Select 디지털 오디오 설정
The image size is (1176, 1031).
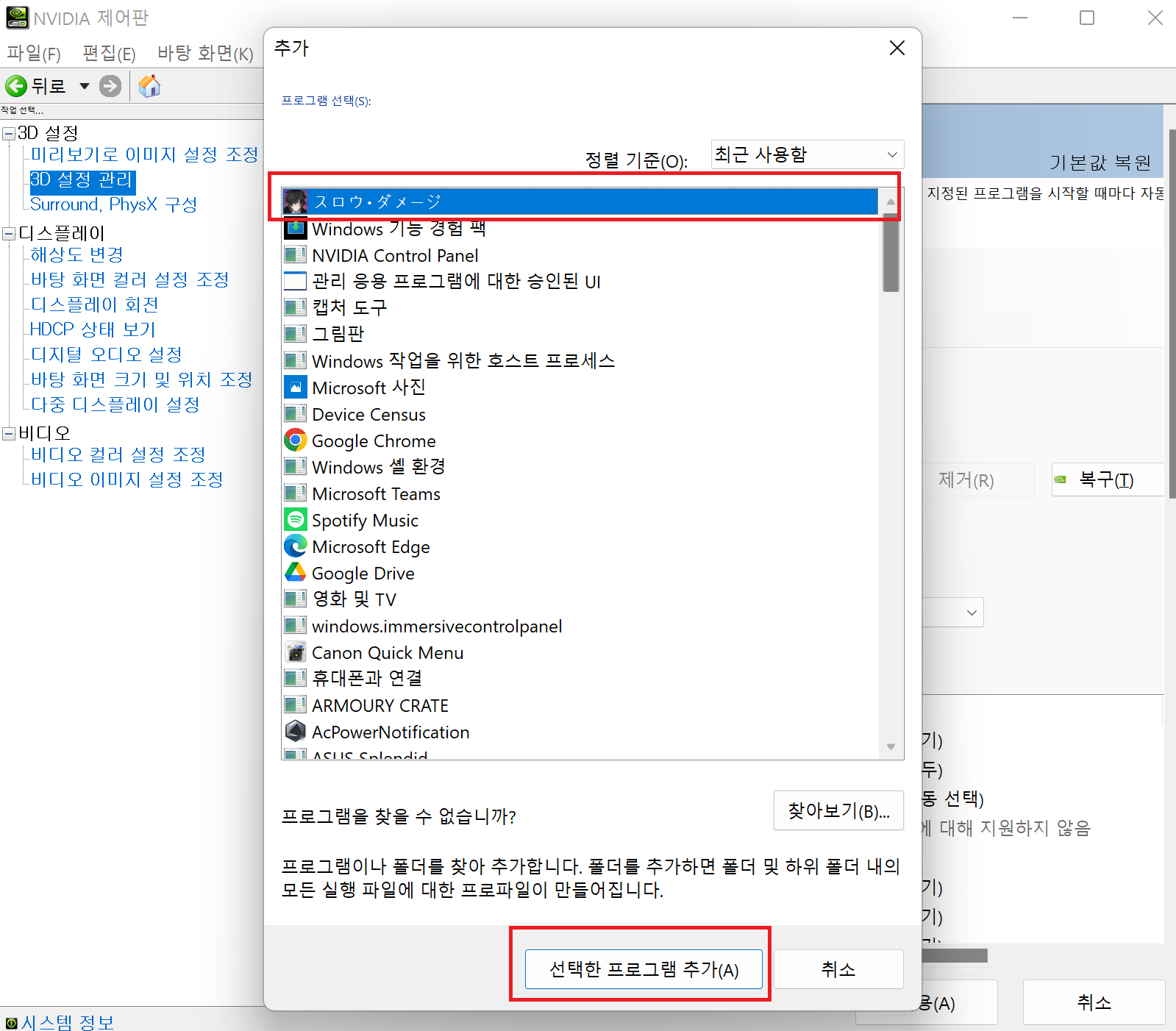pos(107,354)
